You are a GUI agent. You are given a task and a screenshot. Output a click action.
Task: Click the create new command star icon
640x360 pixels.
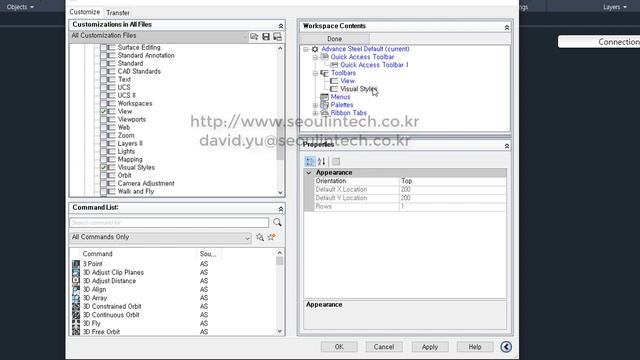click(x=272, y=237)
